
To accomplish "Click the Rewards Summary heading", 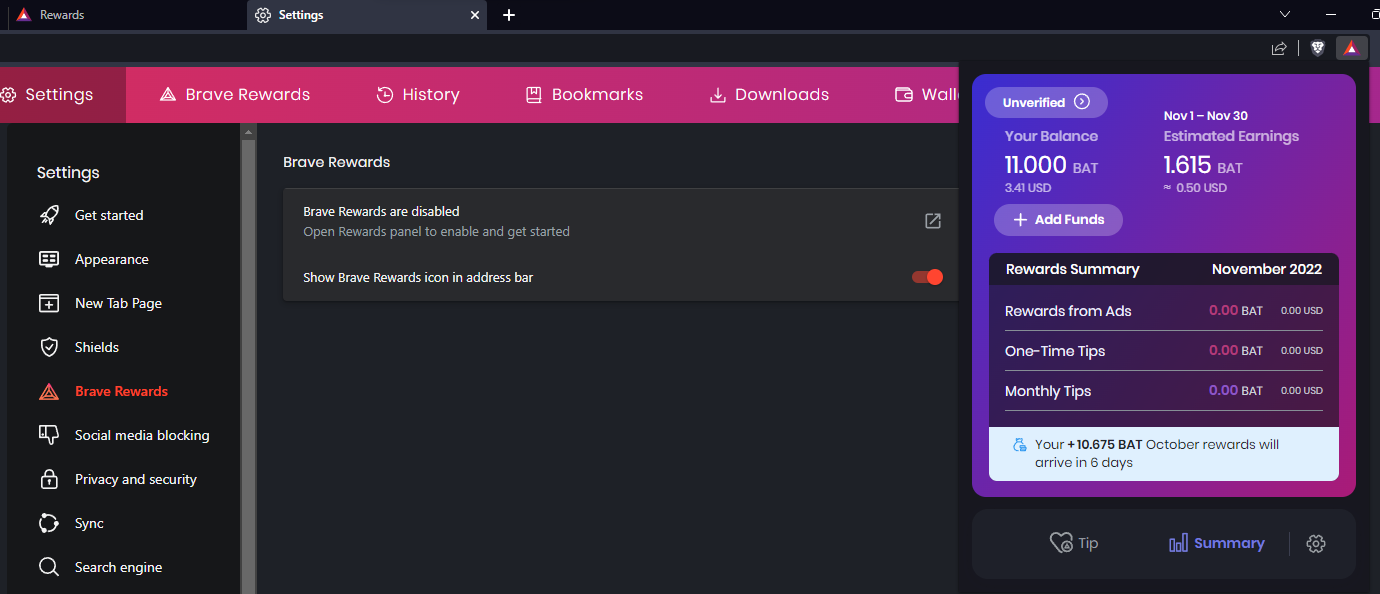I will click(x=1072, y=269).
